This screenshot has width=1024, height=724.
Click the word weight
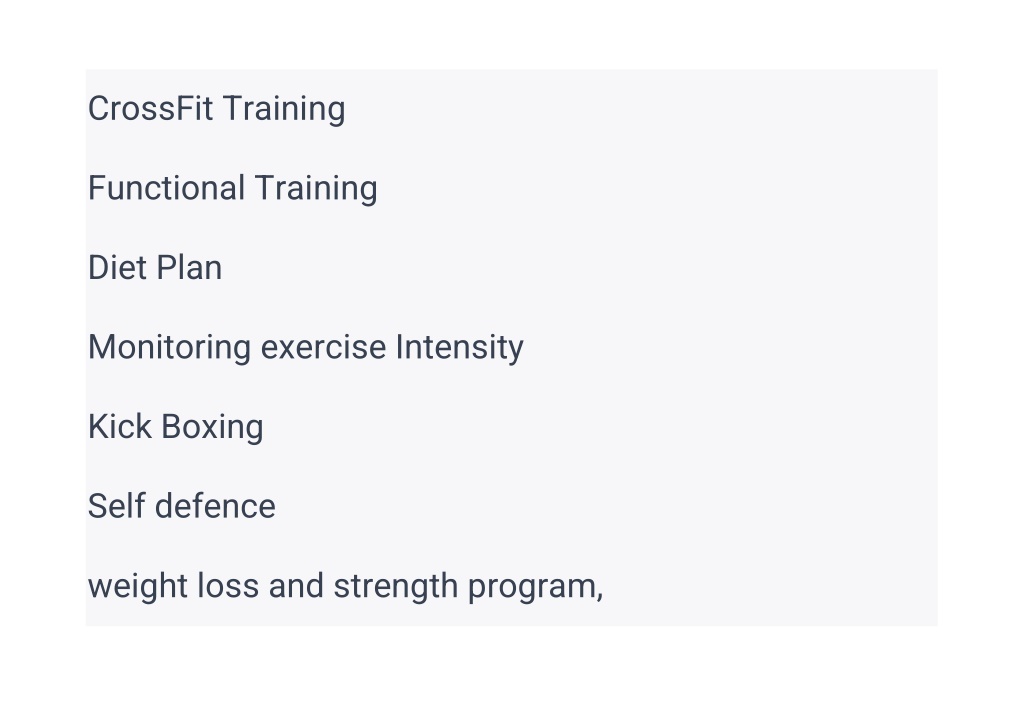tap(138, 586)
